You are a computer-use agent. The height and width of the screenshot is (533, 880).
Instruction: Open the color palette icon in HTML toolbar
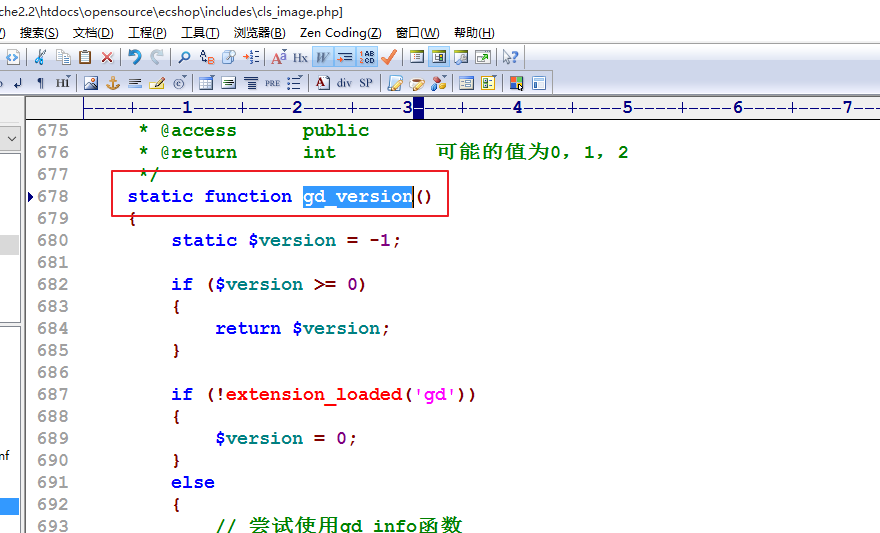pos(439,83)
